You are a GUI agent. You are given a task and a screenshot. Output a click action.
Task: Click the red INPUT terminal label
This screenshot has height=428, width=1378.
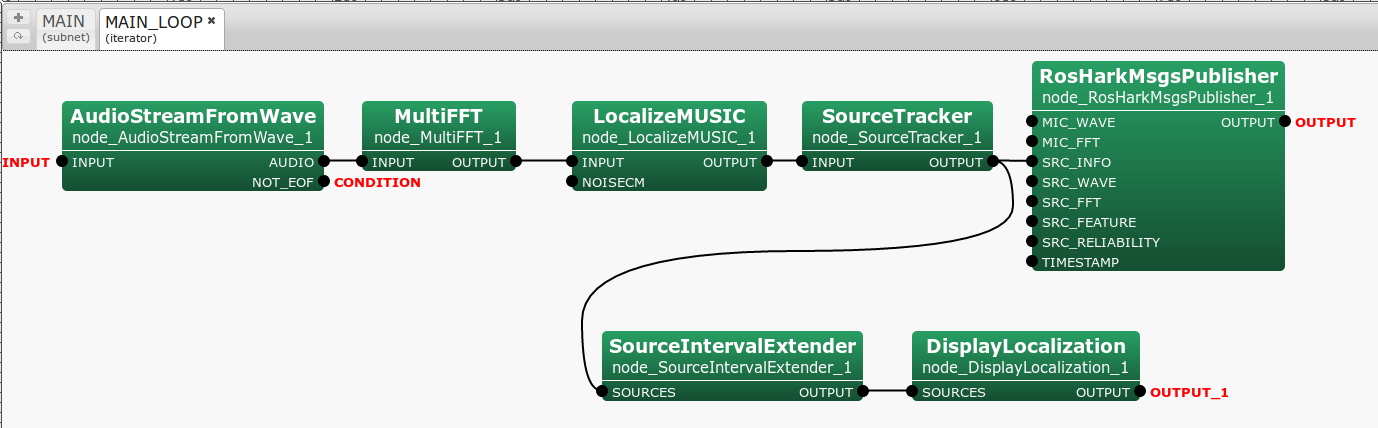(x=26, y=163)
